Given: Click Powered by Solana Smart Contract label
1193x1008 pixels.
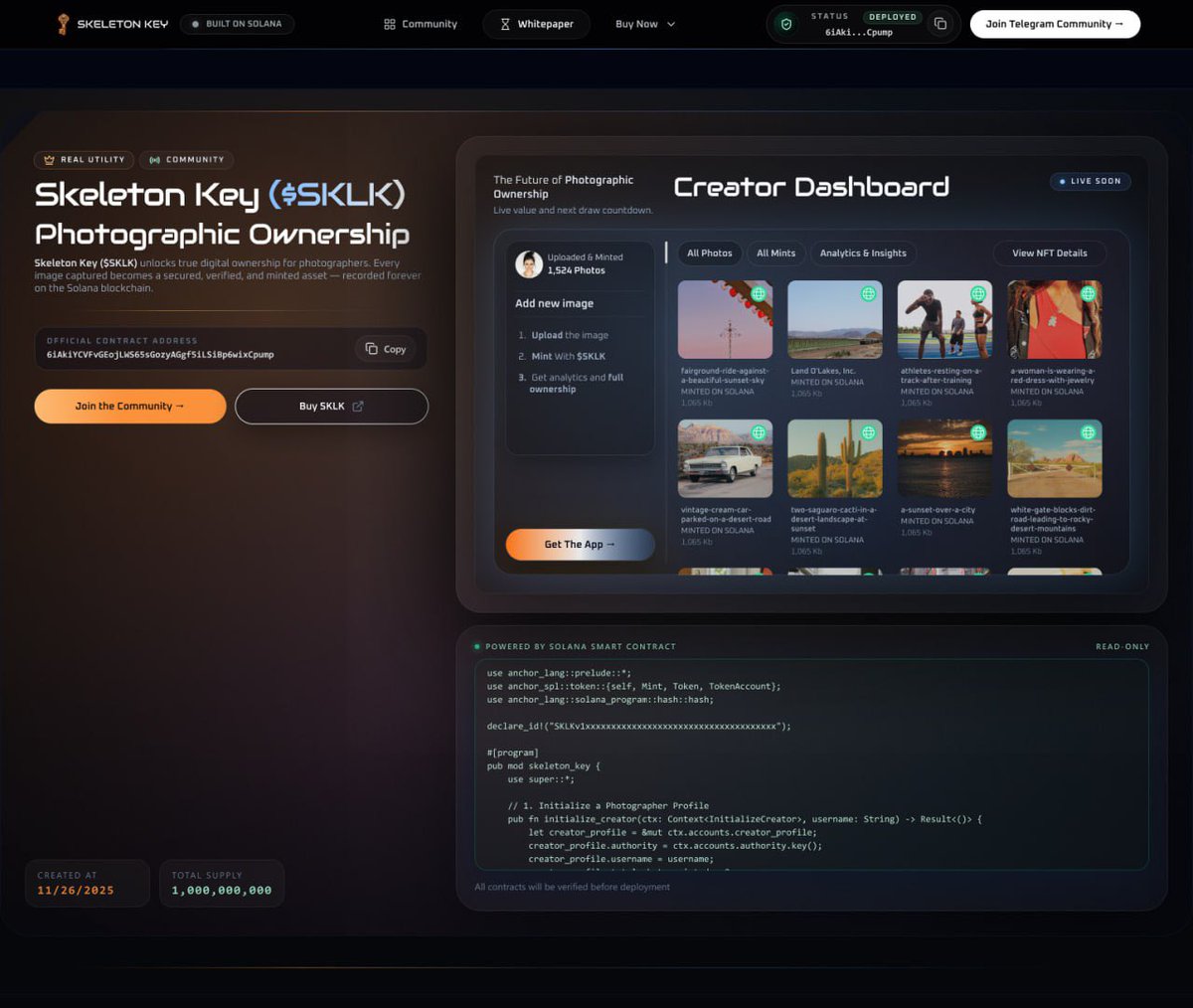Looking at the screenshot, I should point(581,647).
